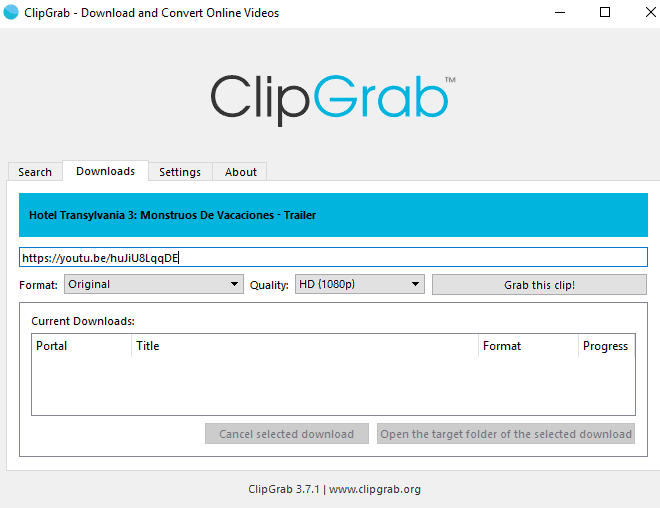Click Open the target folder button
The height and width of the screenshot is (508, 660).
(506, 434)
